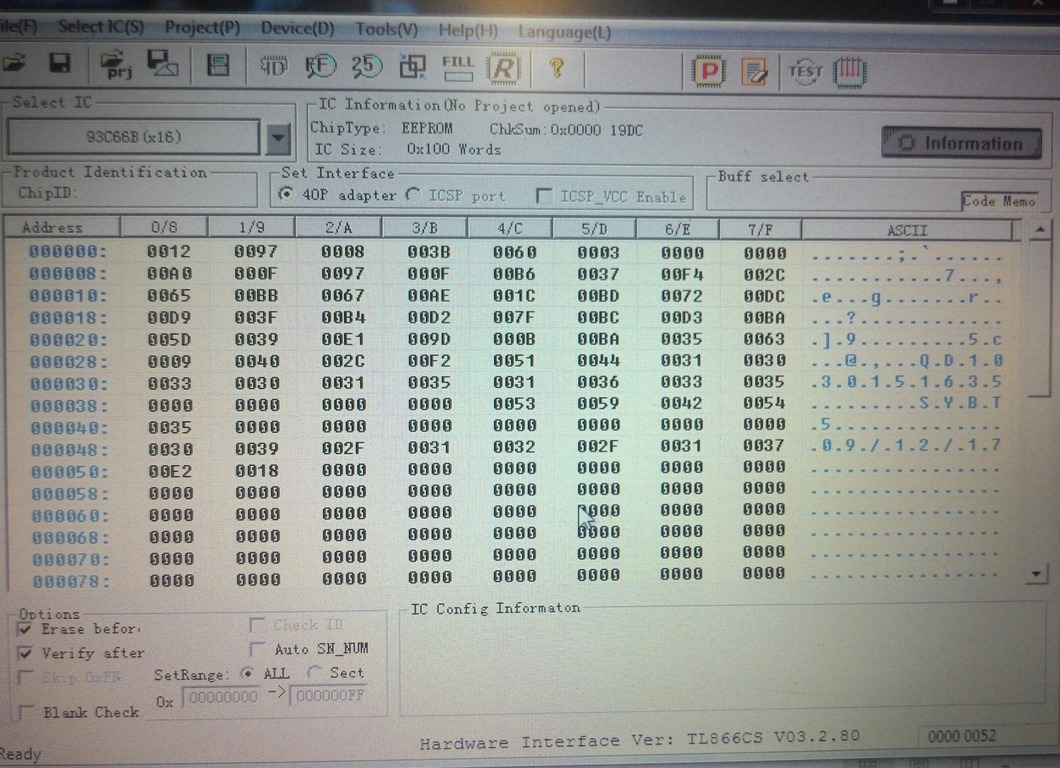Click hex cell 0012 at address 000000

[169, 251]
